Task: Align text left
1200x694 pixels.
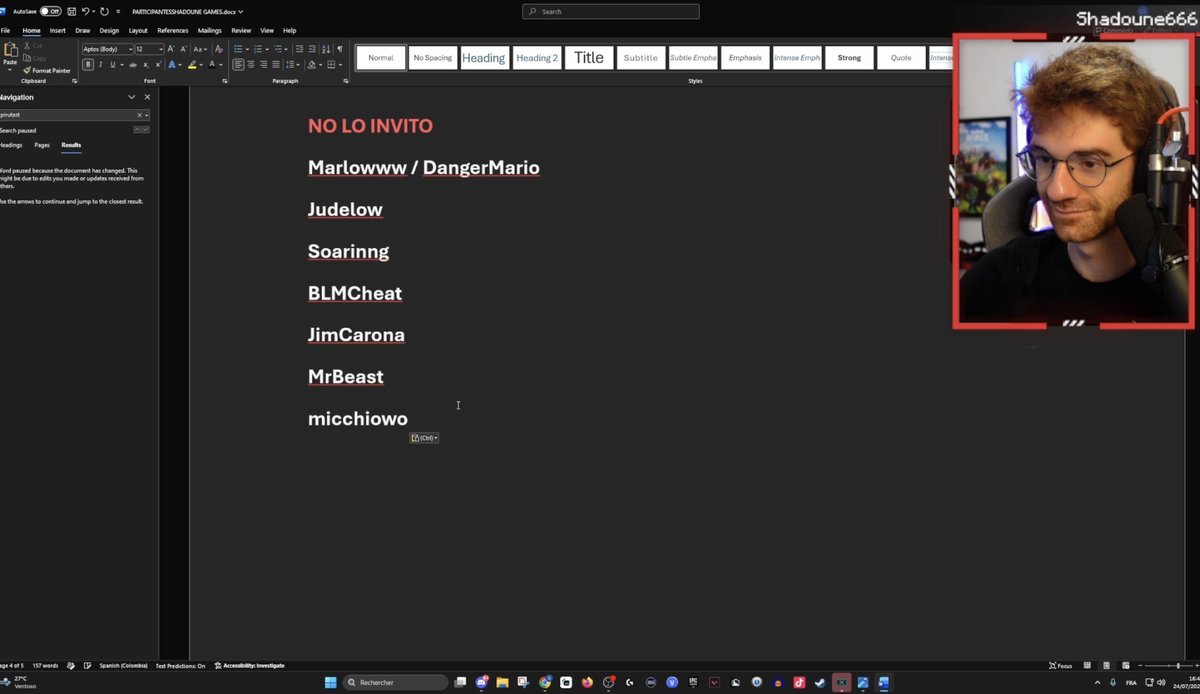Action: 238,64
